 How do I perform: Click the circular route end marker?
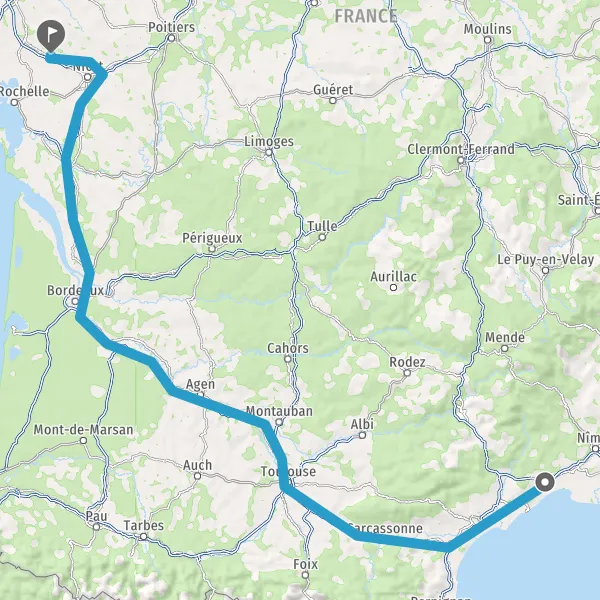[x=545, y=482]
